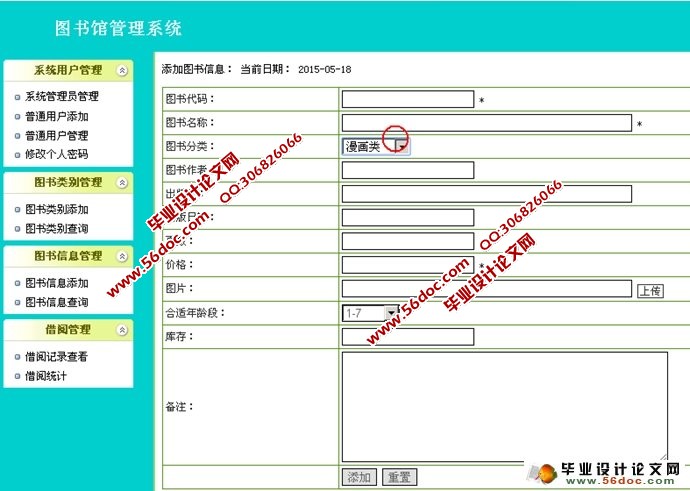Click the 库存 input field
This screenshot has height=491, width=690.
[408, 337]
